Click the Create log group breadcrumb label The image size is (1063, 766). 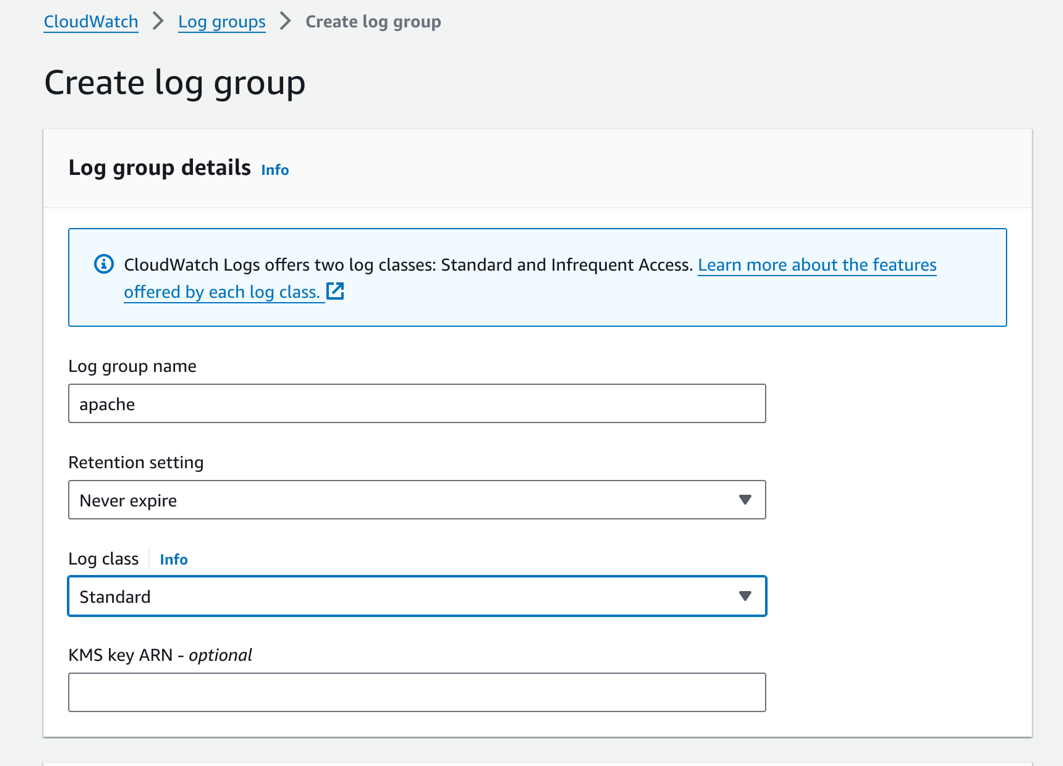tap(373, 21)
